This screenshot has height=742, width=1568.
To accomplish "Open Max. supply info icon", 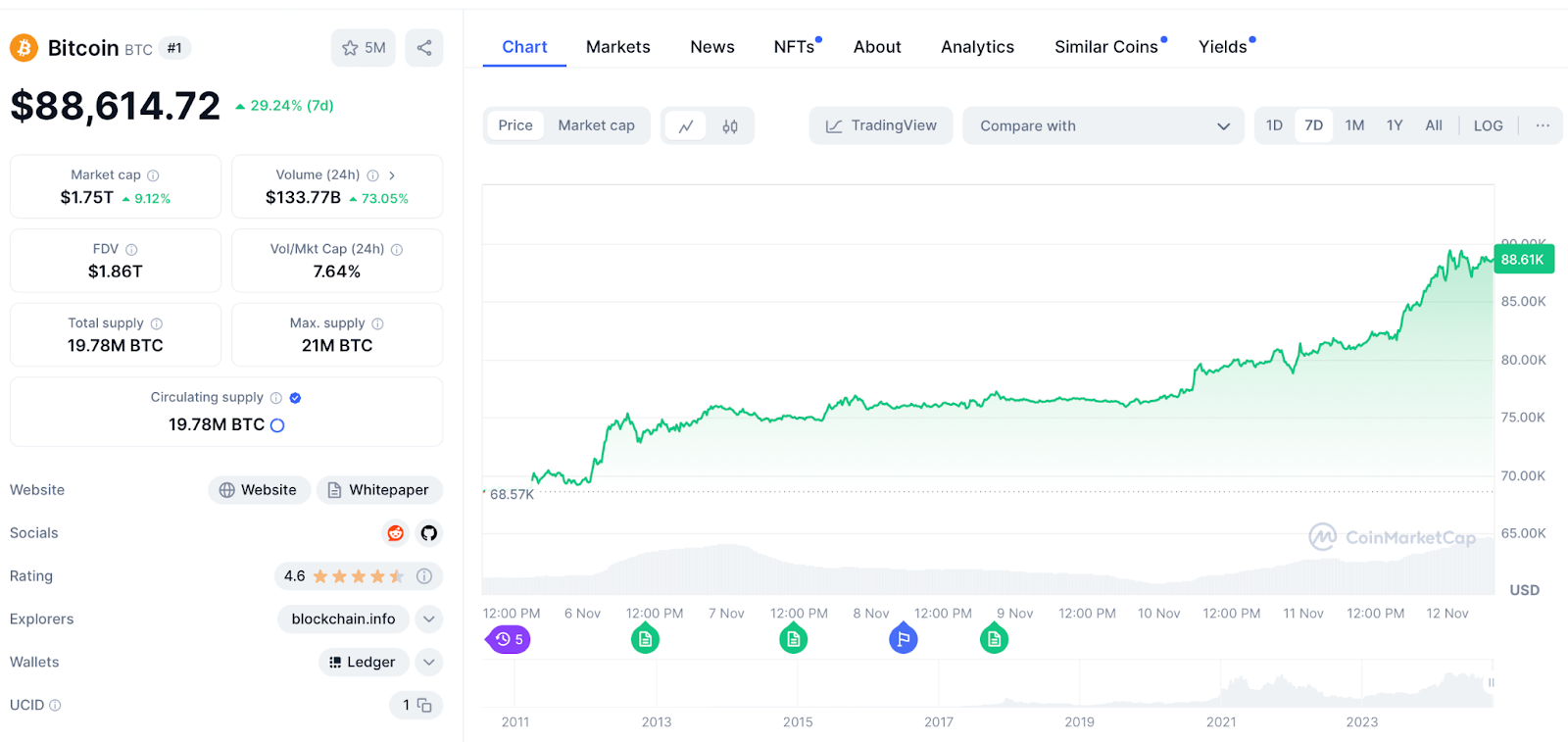I will click(377, 323).
